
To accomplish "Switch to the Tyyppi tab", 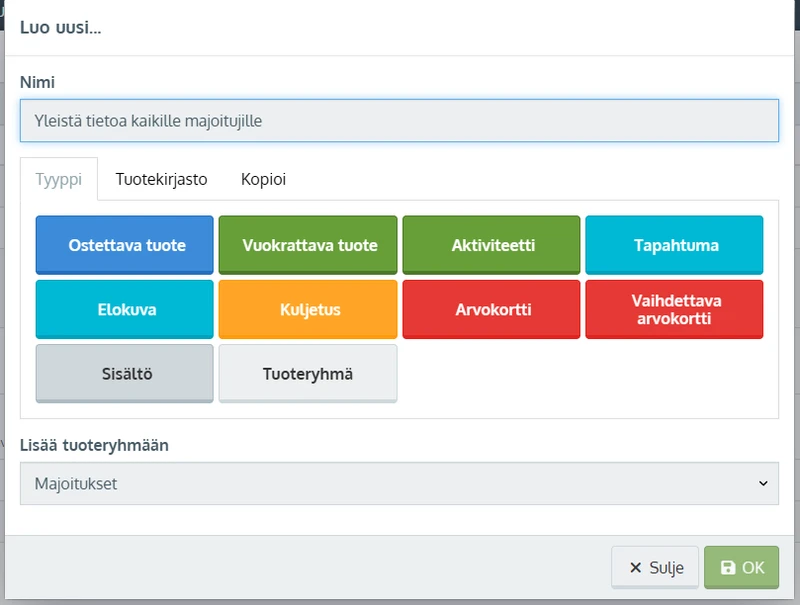I will 59,179.
